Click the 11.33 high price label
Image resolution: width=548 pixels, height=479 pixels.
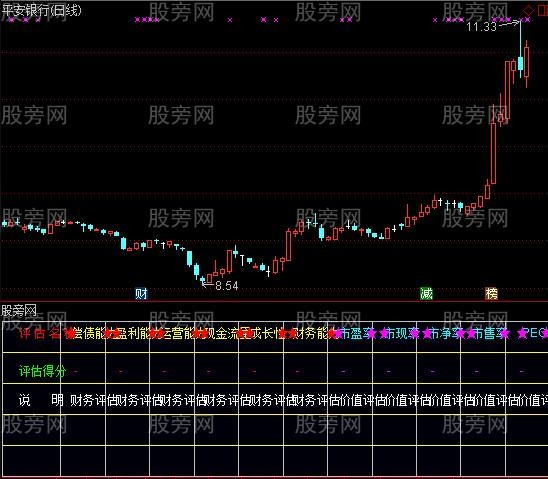click(x=481, y=27)
